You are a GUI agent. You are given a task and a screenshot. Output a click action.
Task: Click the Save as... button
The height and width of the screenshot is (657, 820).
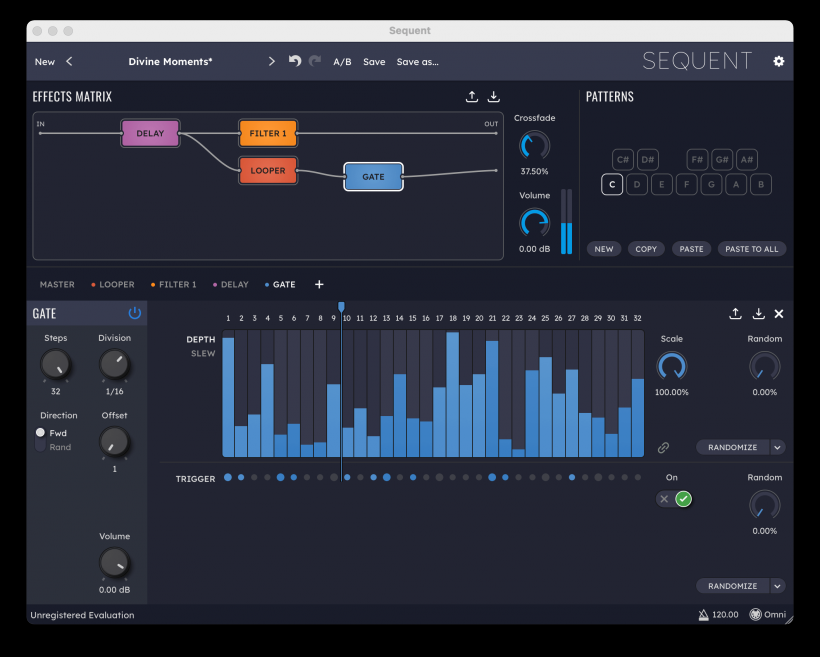(417, 62)
